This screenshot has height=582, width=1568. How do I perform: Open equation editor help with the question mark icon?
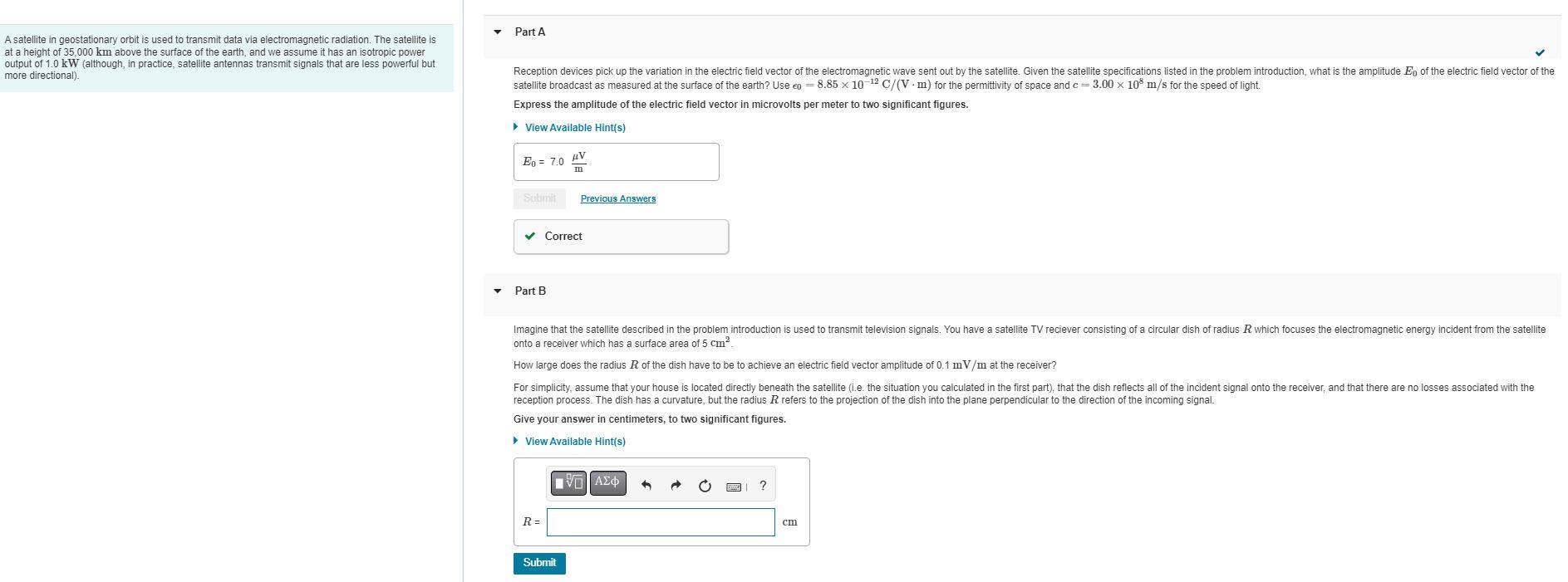point(764,486)
